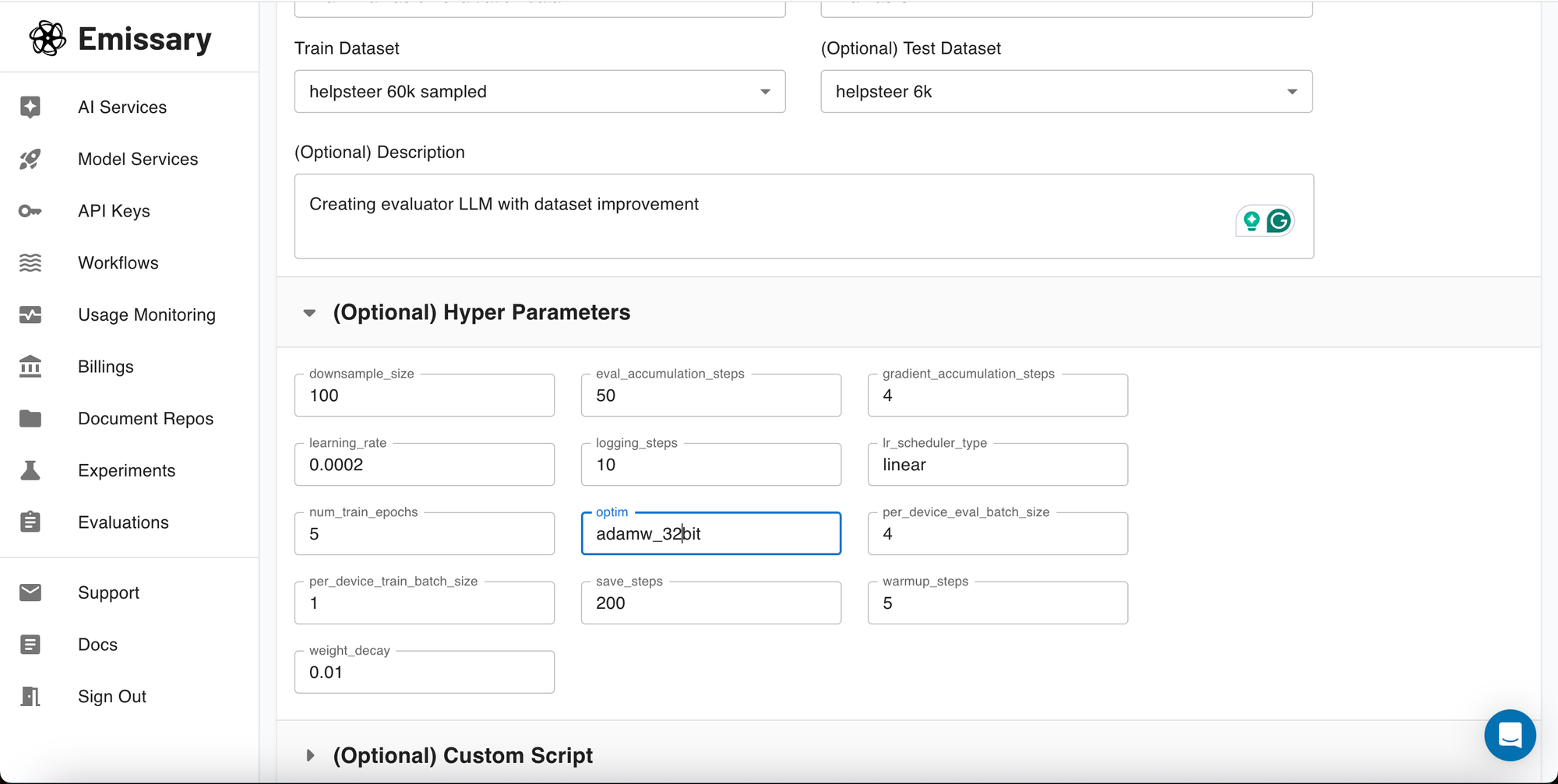Open Usage Monitoring page
Viewport: 1558px width, 784px height.
pyautogui.click(x=146, y=315)
